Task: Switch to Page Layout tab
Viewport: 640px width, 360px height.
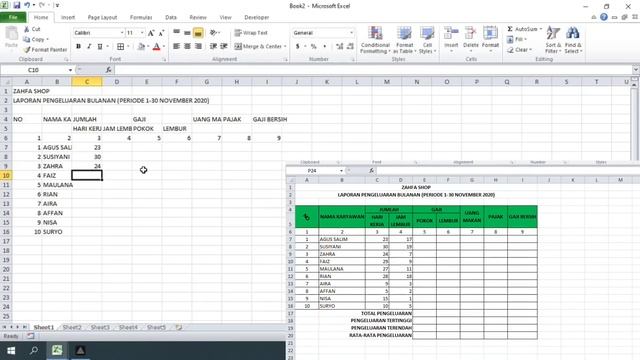Action: click(x=102, y=17)
